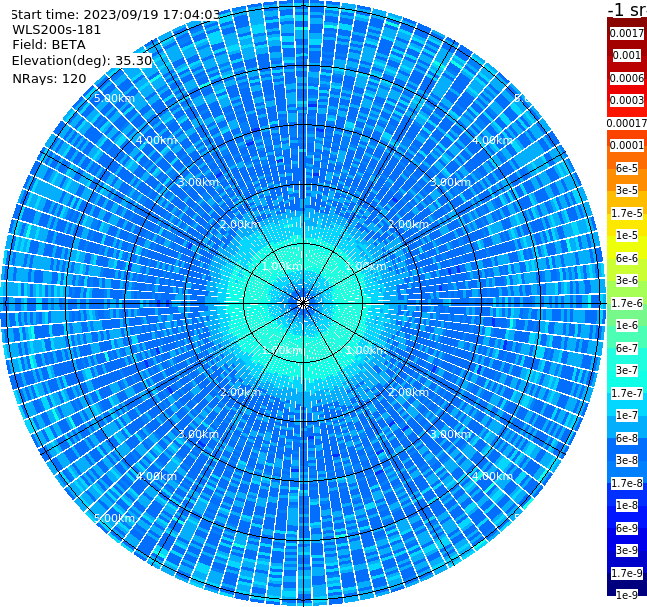
Task: Click the '1.7e-6' colorbar value
Action: (x=627, y=303)
